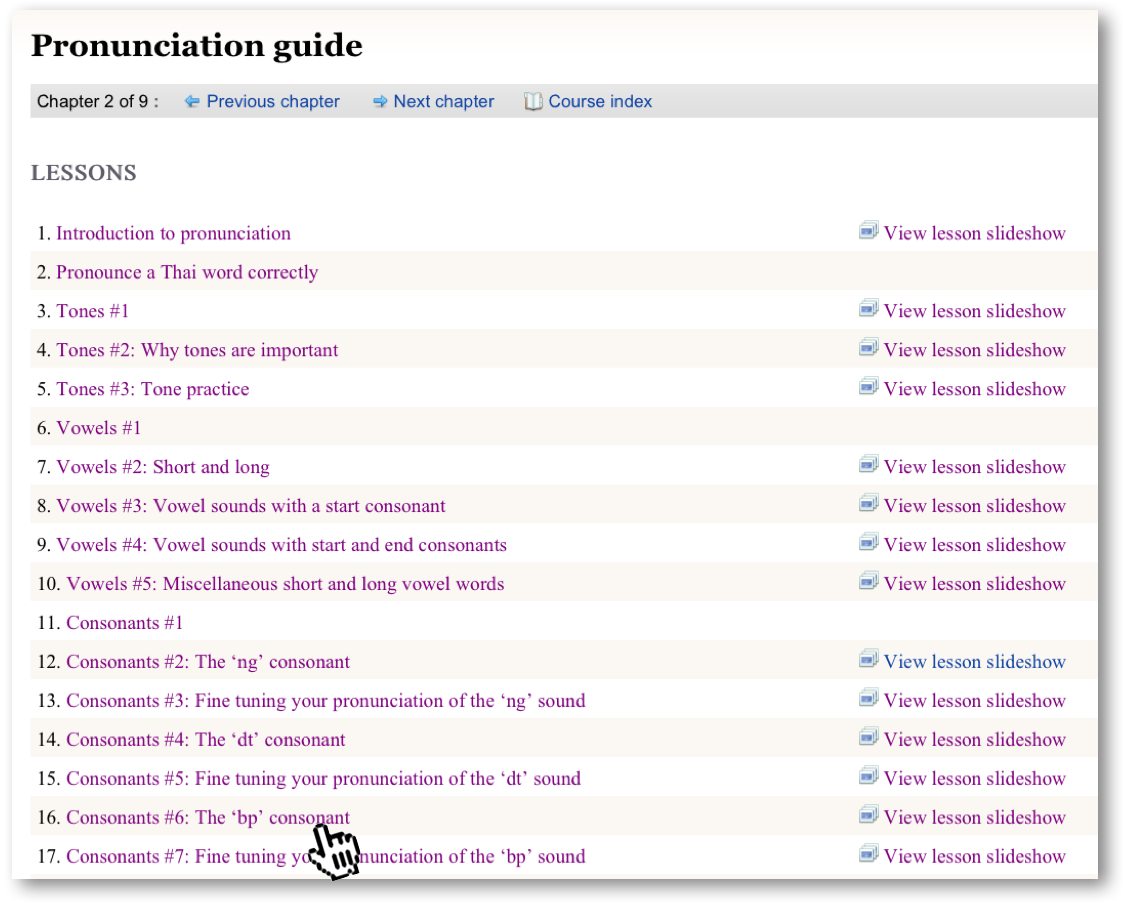
Task: Open lesson Pronounce a Thai word correctly
Action: (187, 272)
